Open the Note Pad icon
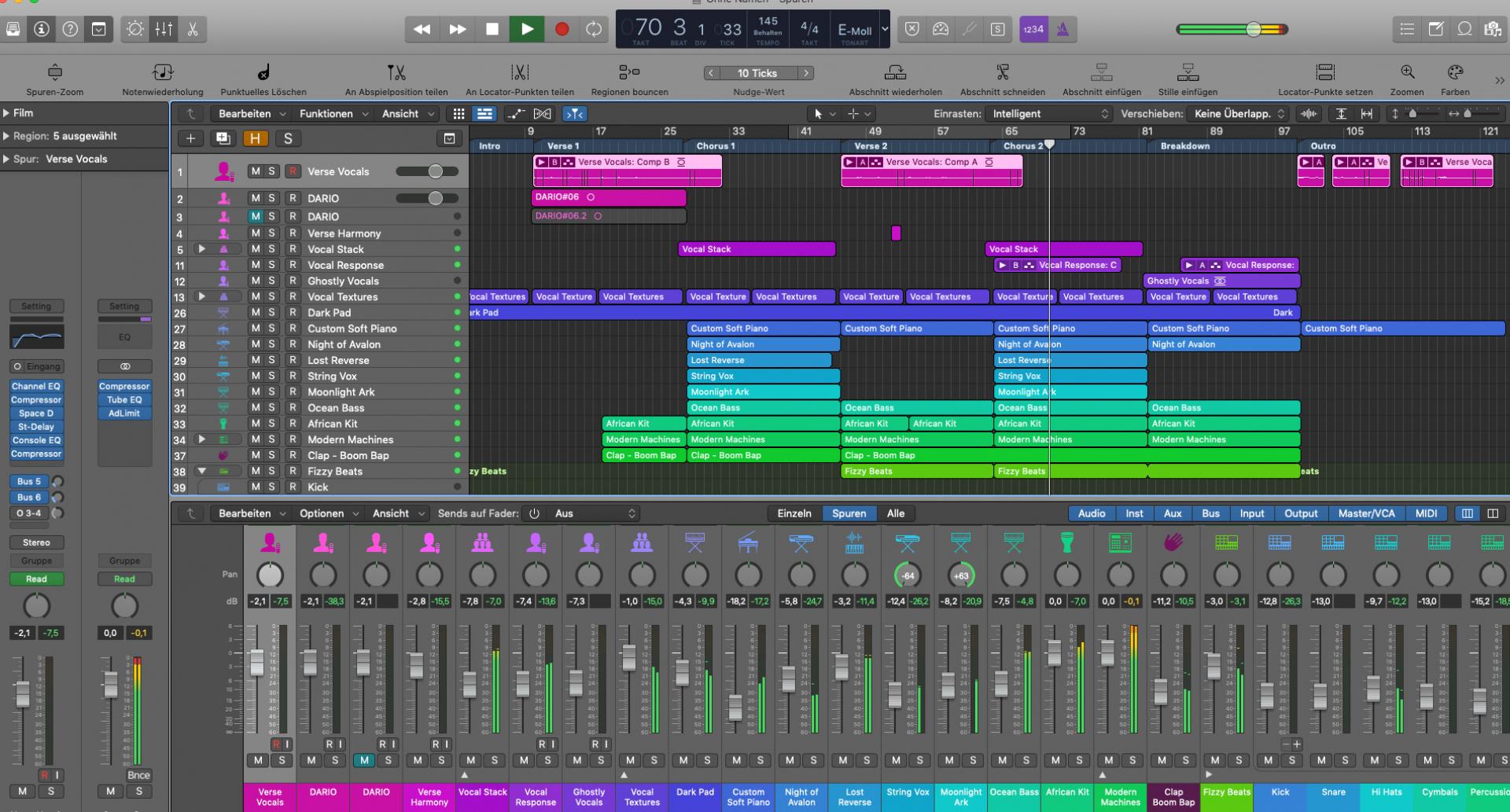1510x812 pixels. tap(1436, 29)
